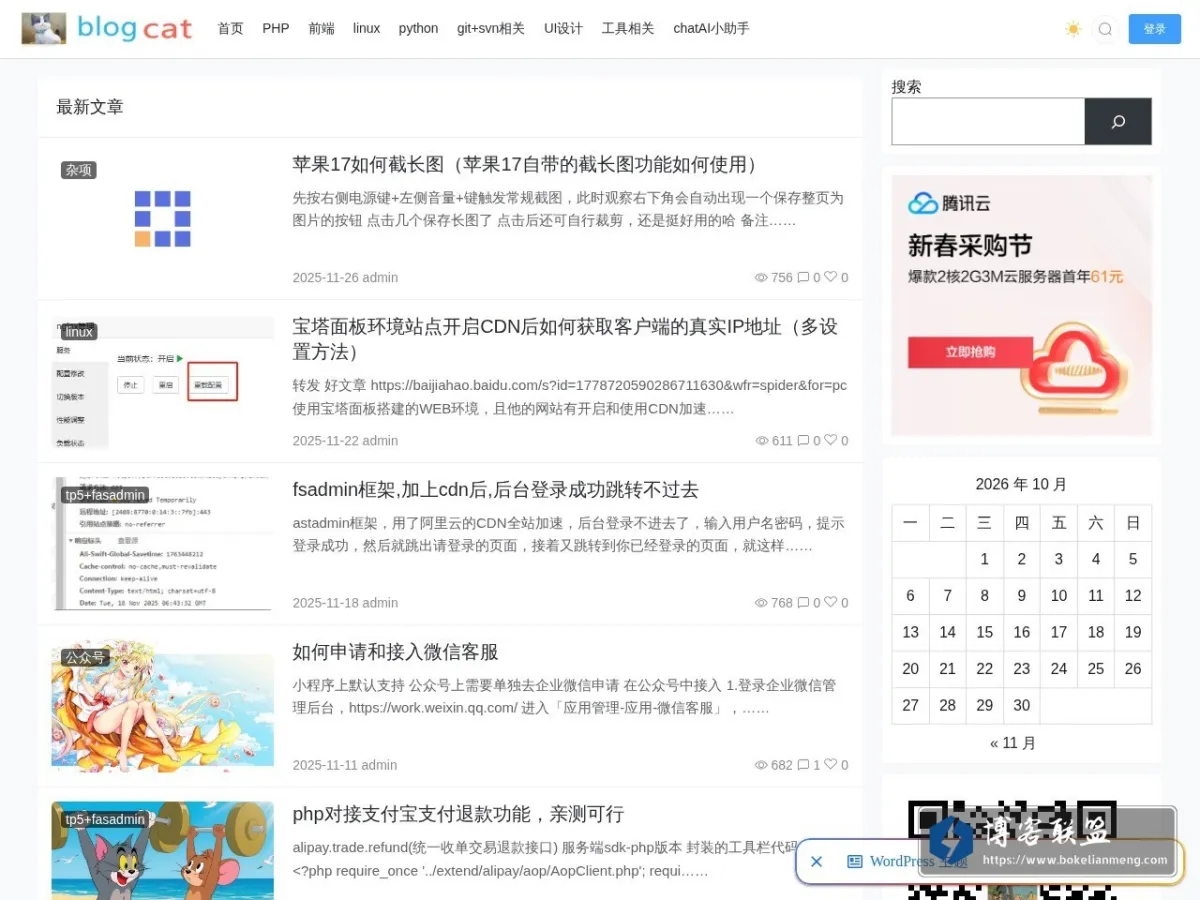Click the blog cat logo
1200x900 pixels.
tap(107, 28)
